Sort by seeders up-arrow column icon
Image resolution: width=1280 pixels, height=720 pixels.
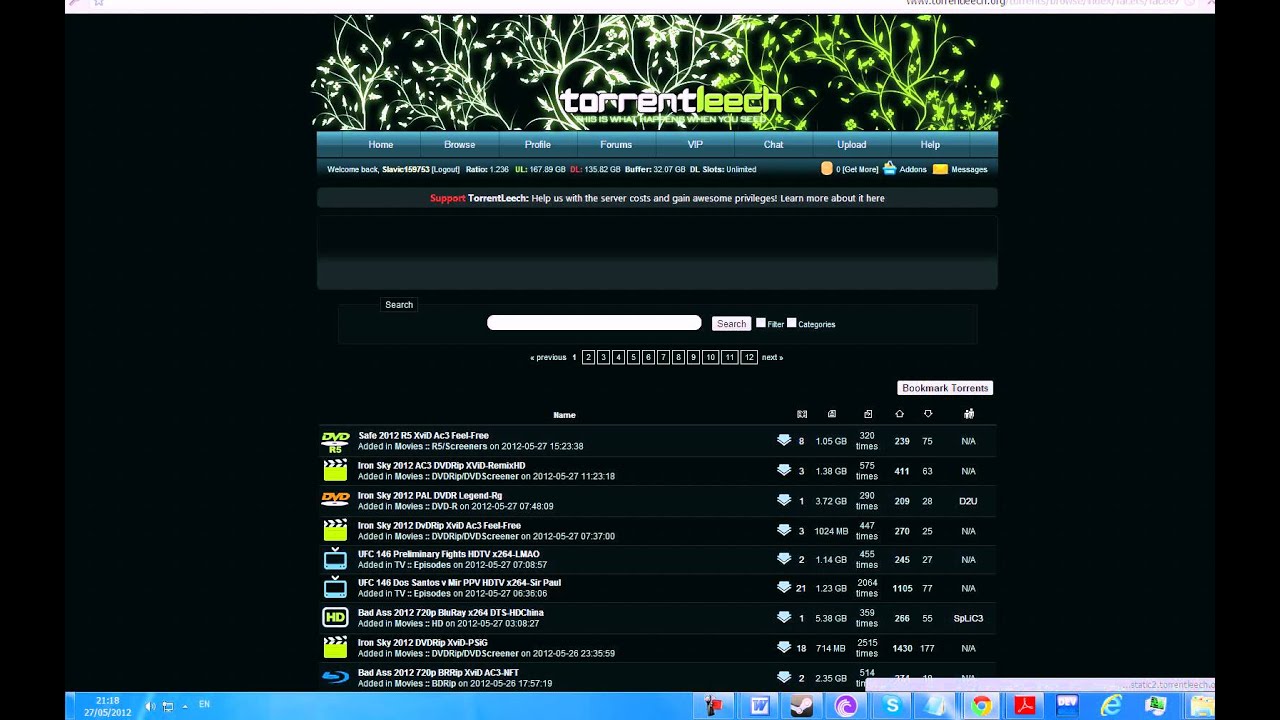click(899, 414)
